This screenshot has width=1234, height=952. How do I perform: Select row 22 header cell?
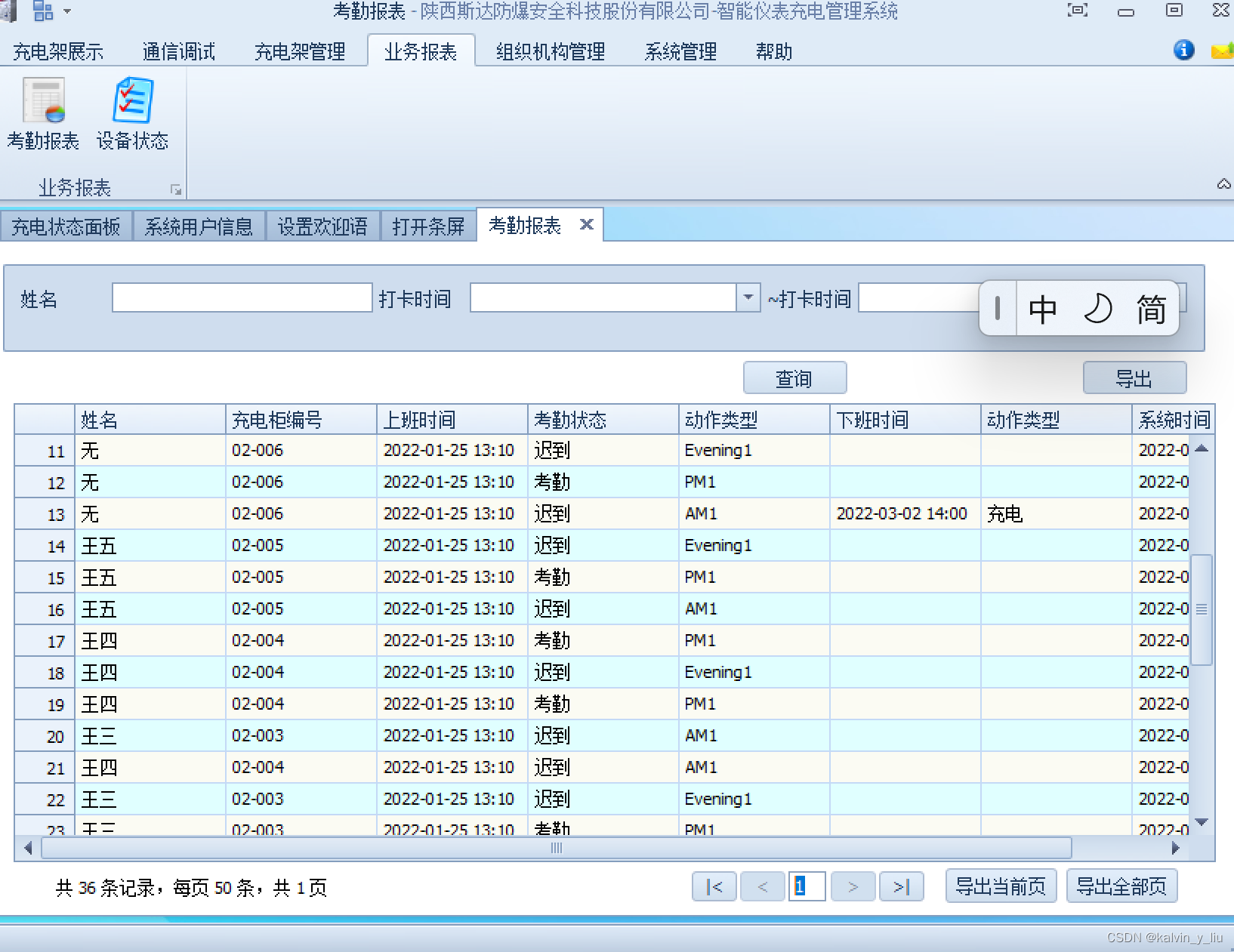[45, 799]
